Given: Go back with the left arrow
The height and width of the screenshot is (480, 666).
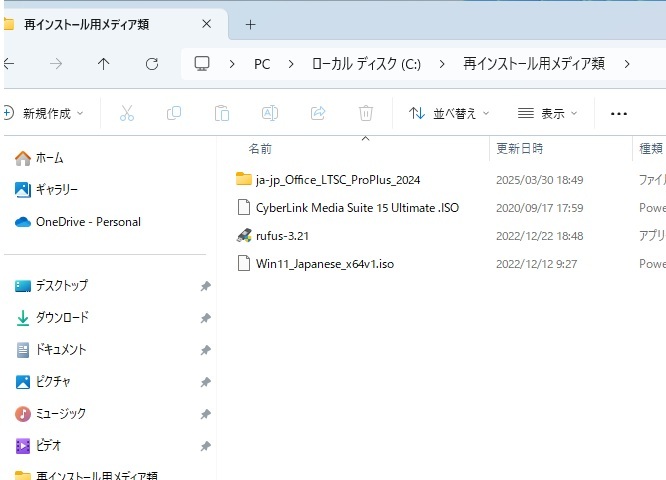Looking at the screenshot, I should [x=8, y=64].
